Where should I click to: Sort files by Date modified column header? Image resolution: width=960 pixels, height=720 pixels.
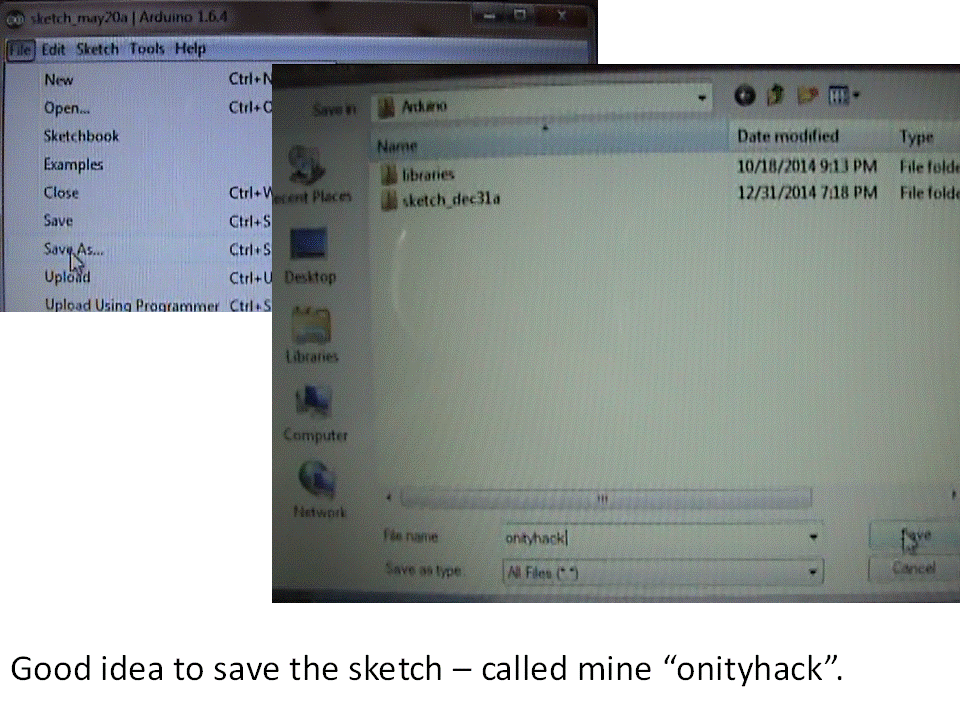point(809,136)
